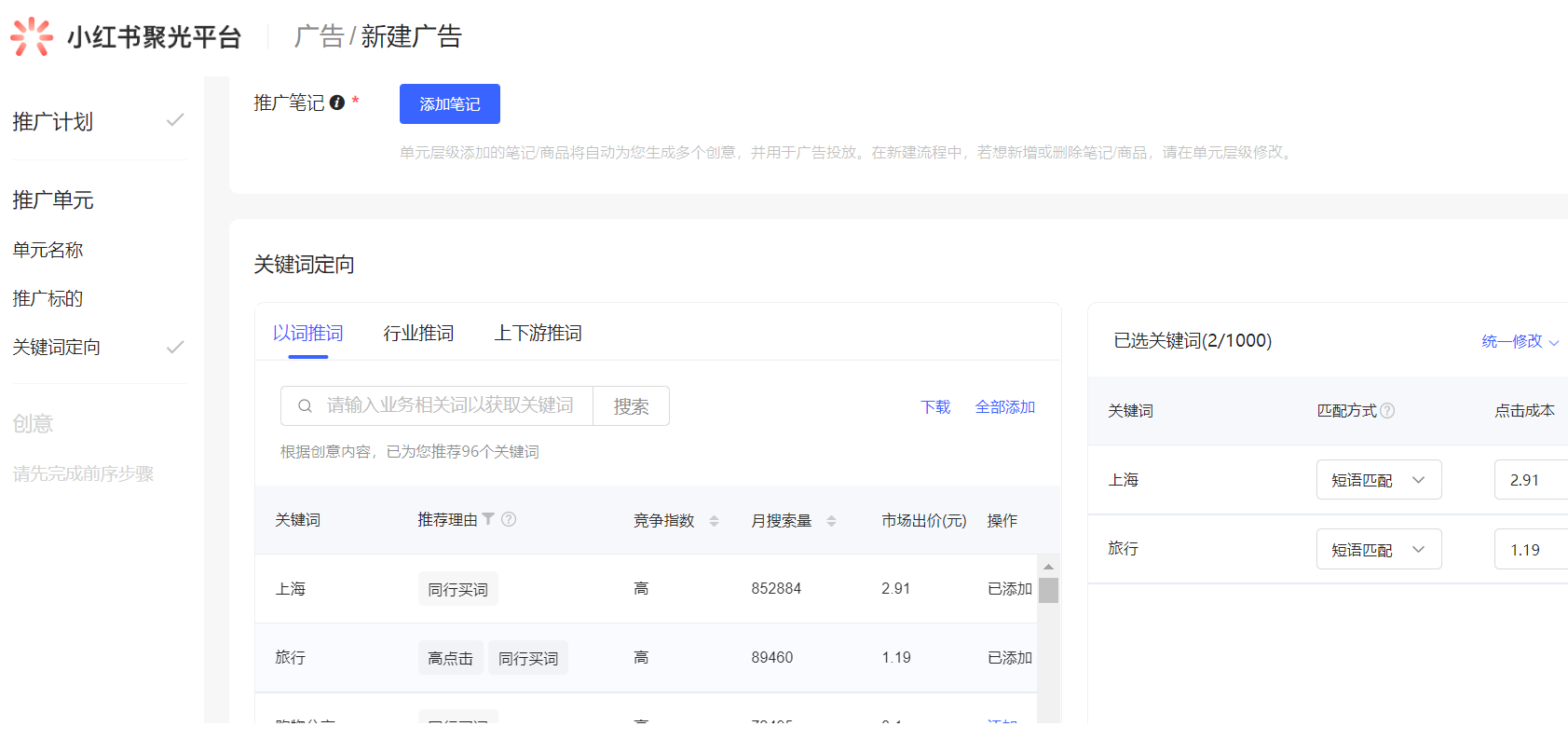Click the 已选关键词(2/1000) heading
This screenshot has width=1568, height=740.
pyautogui.click(x=1193, y=341)
